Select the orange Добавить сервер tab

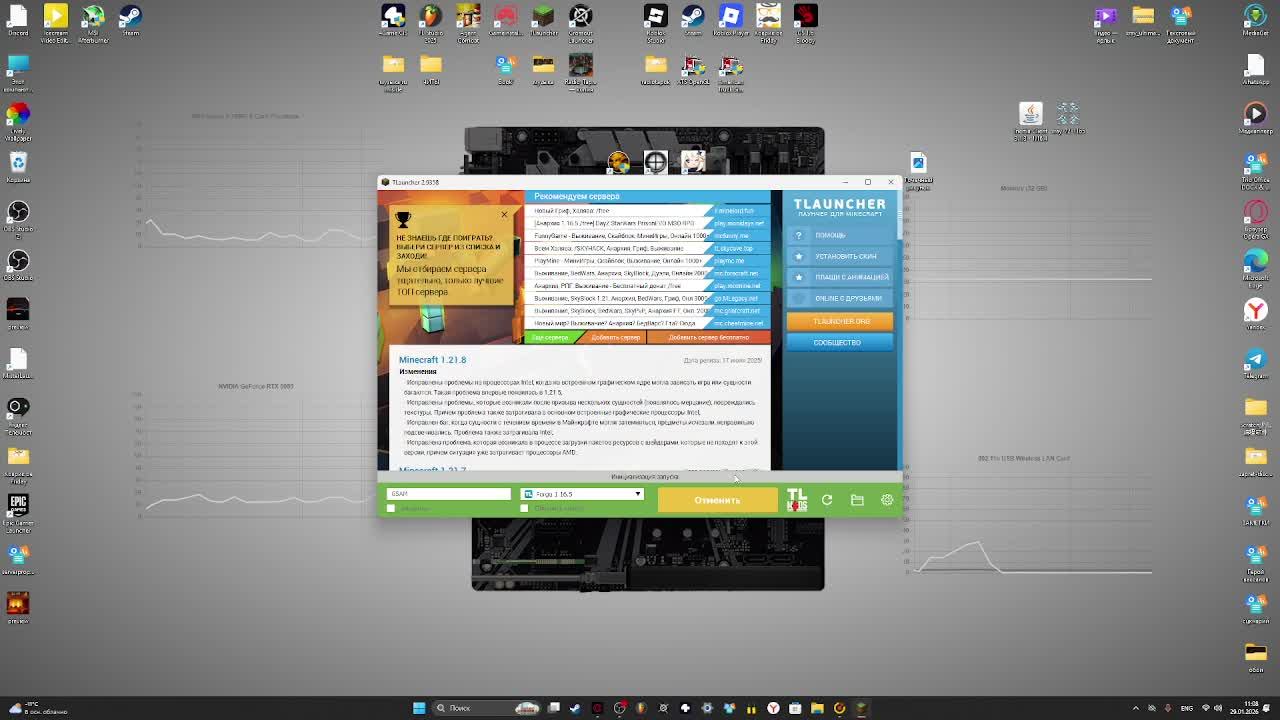click(x=615, y=337)
